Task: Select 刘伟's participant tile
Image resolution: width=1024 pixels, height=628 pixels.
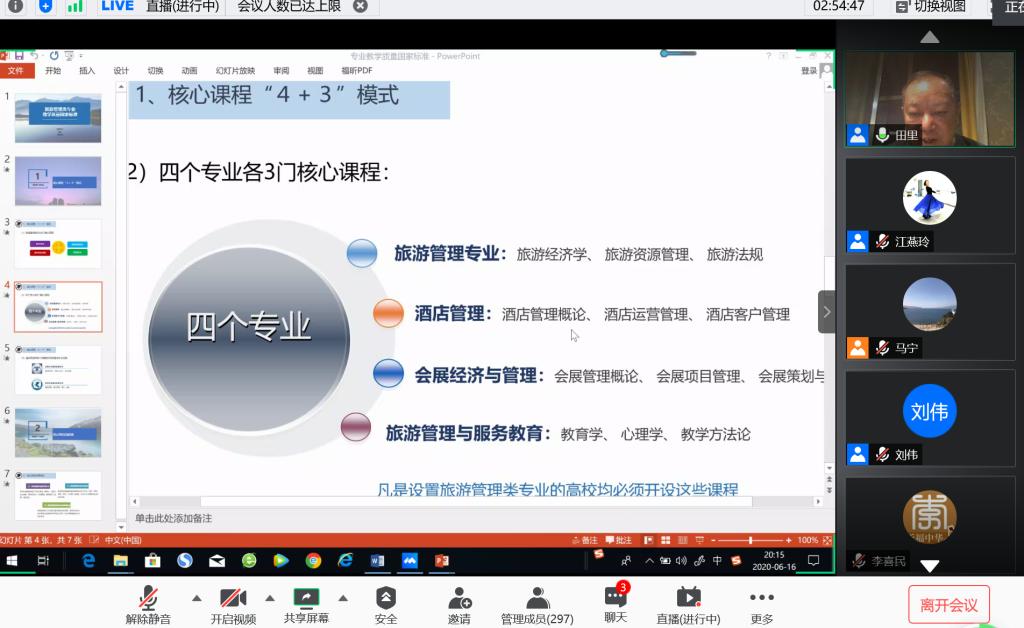Action: [x=930, y=418]
